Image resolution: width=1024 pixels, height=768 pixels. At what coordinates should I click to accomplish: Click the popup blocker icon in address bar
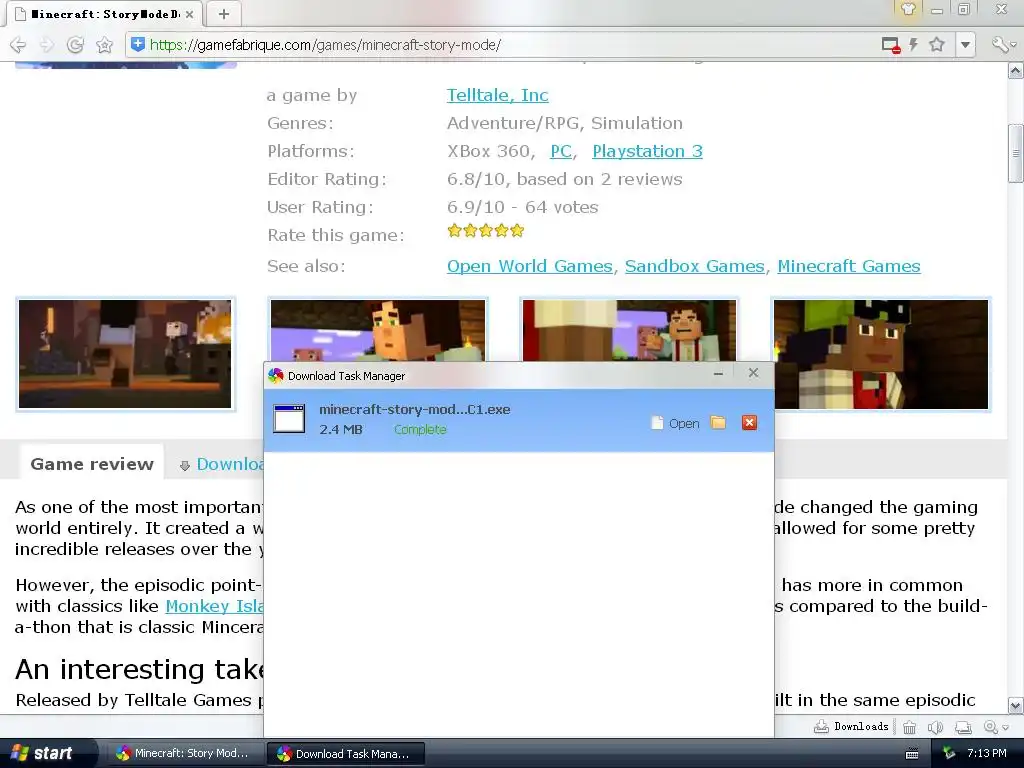[x=891, y=44]
